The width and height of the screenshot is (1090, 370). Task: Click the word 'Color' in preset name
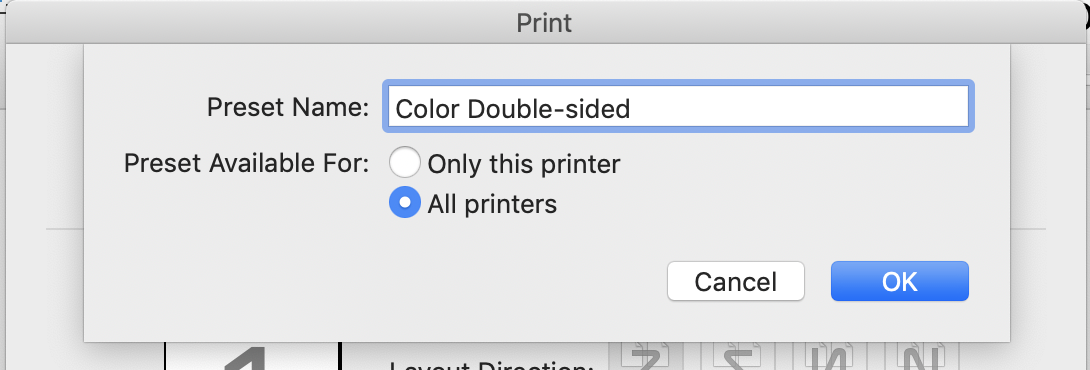[428, 108]
